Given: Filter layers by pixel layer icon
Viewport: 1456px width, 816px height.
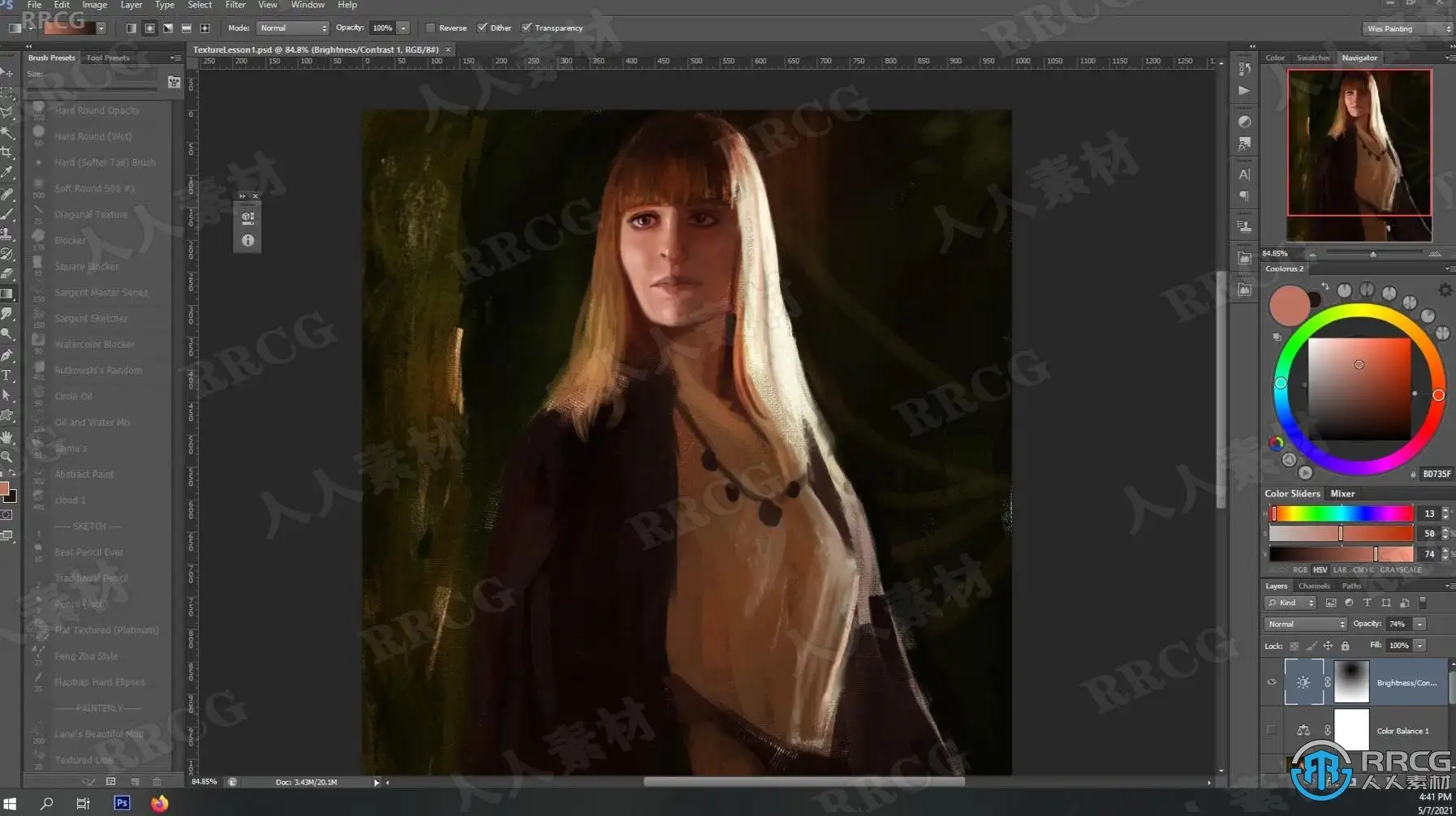Looking at the screenshot, I should (x=1330, y=603).
